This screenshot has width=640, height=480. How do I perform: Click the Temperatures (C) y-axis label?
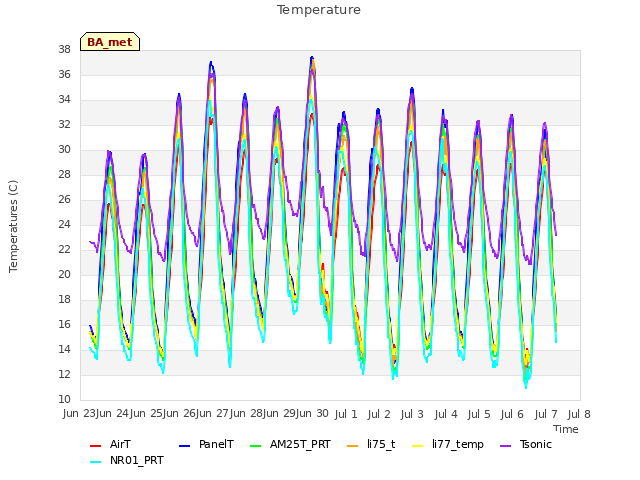coord(13,227)
